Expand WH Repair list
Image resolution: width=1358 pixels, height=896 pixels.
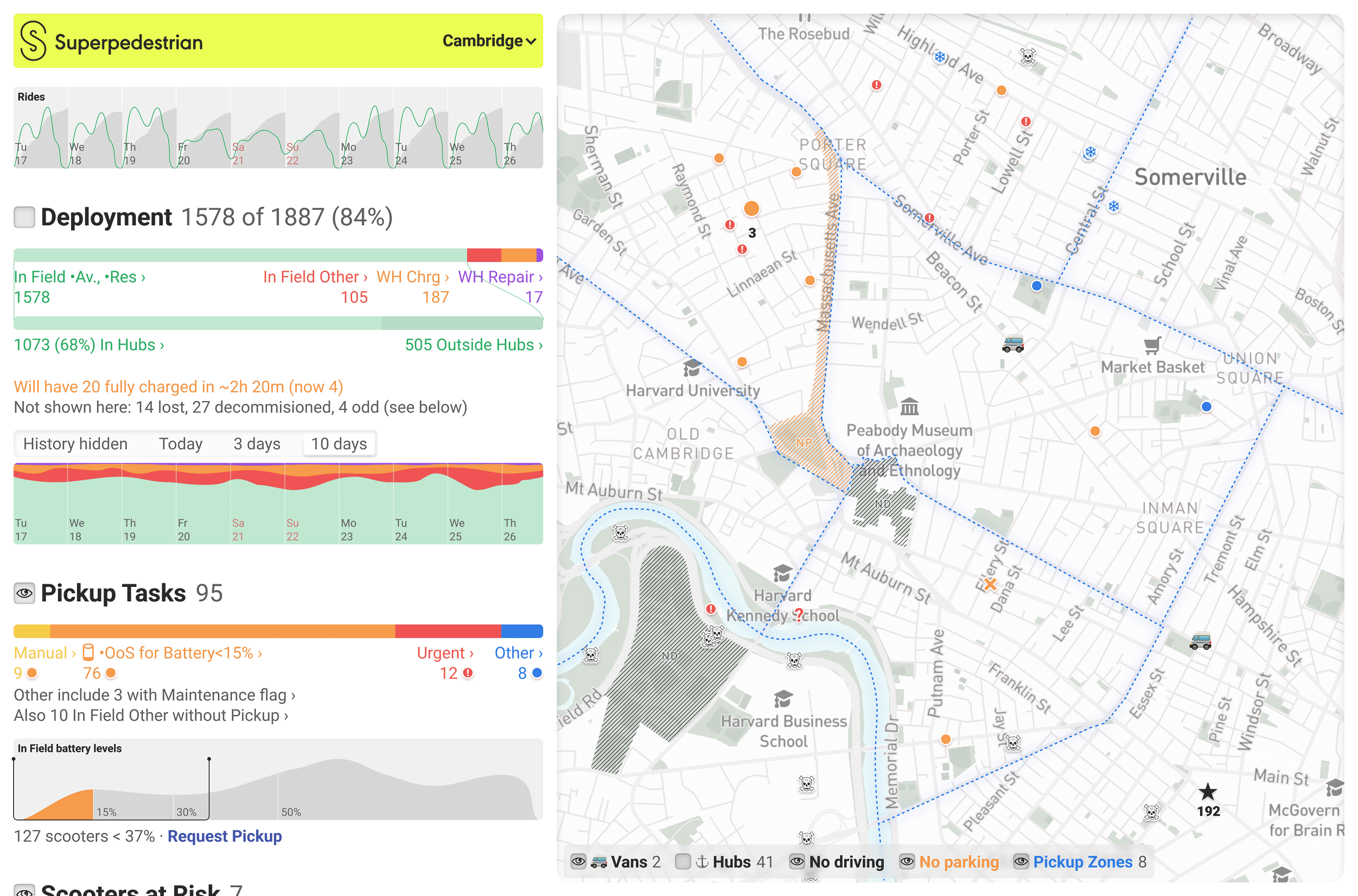coord(500,276)
